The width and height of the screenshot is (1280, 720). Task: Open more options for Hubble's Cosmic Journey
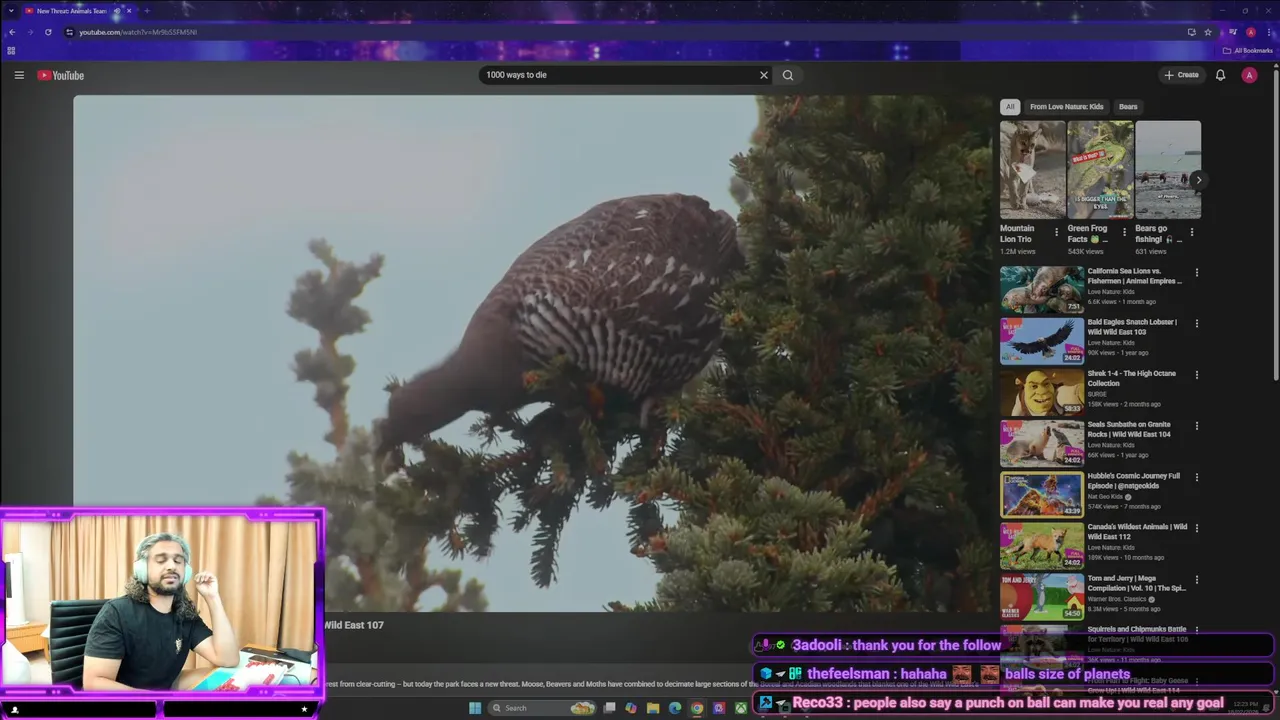click(1196, 477)
